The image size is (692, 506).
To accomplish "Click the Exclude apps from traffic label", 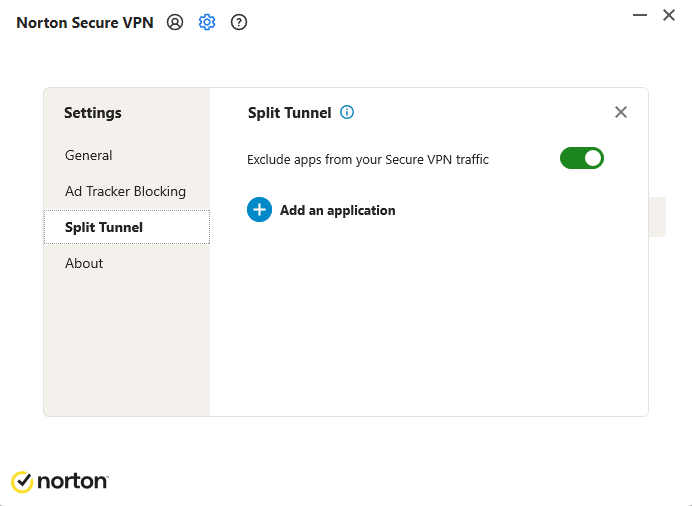I will coord(368,159).
